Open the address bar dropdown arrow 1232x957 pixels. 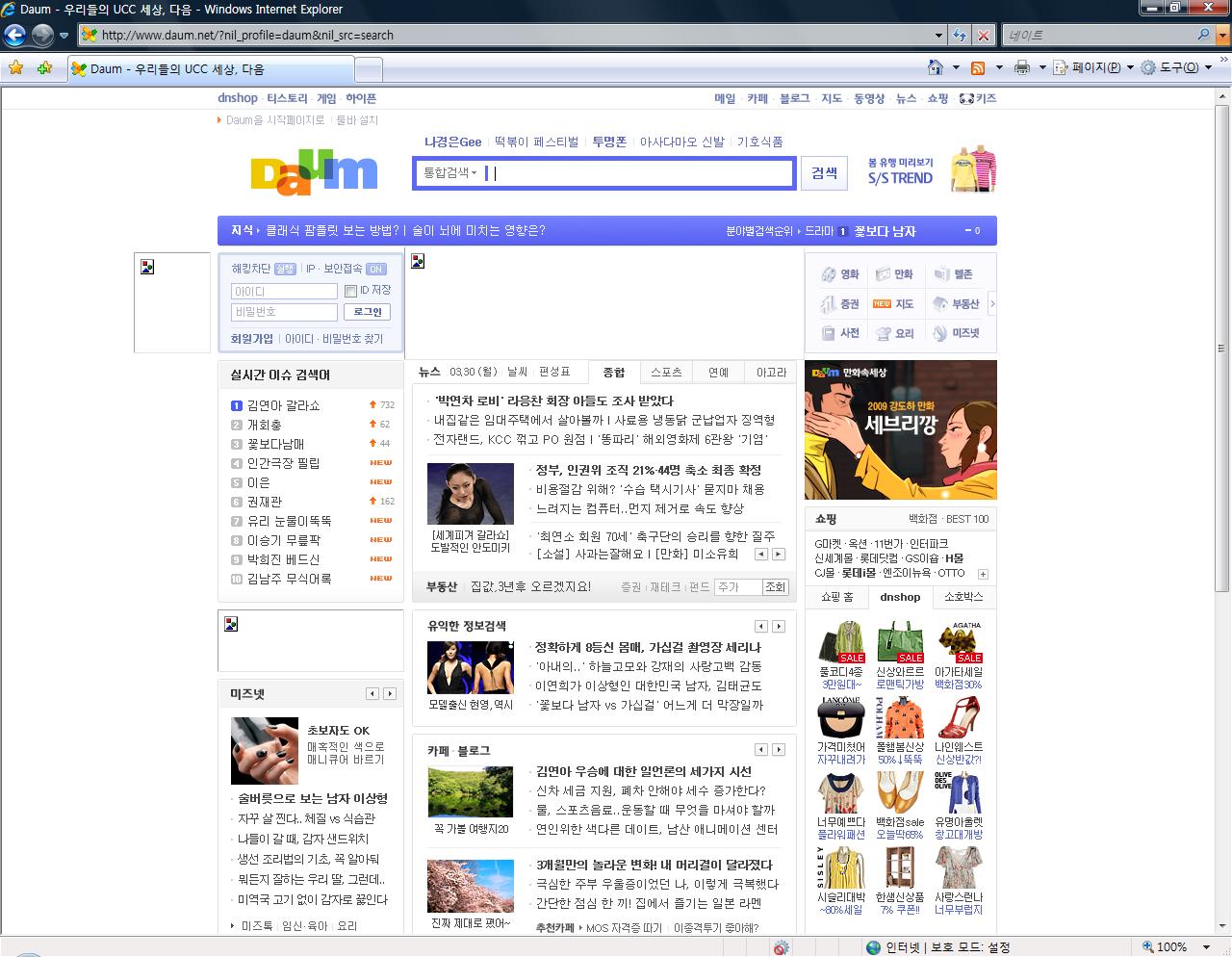[939, 36]
